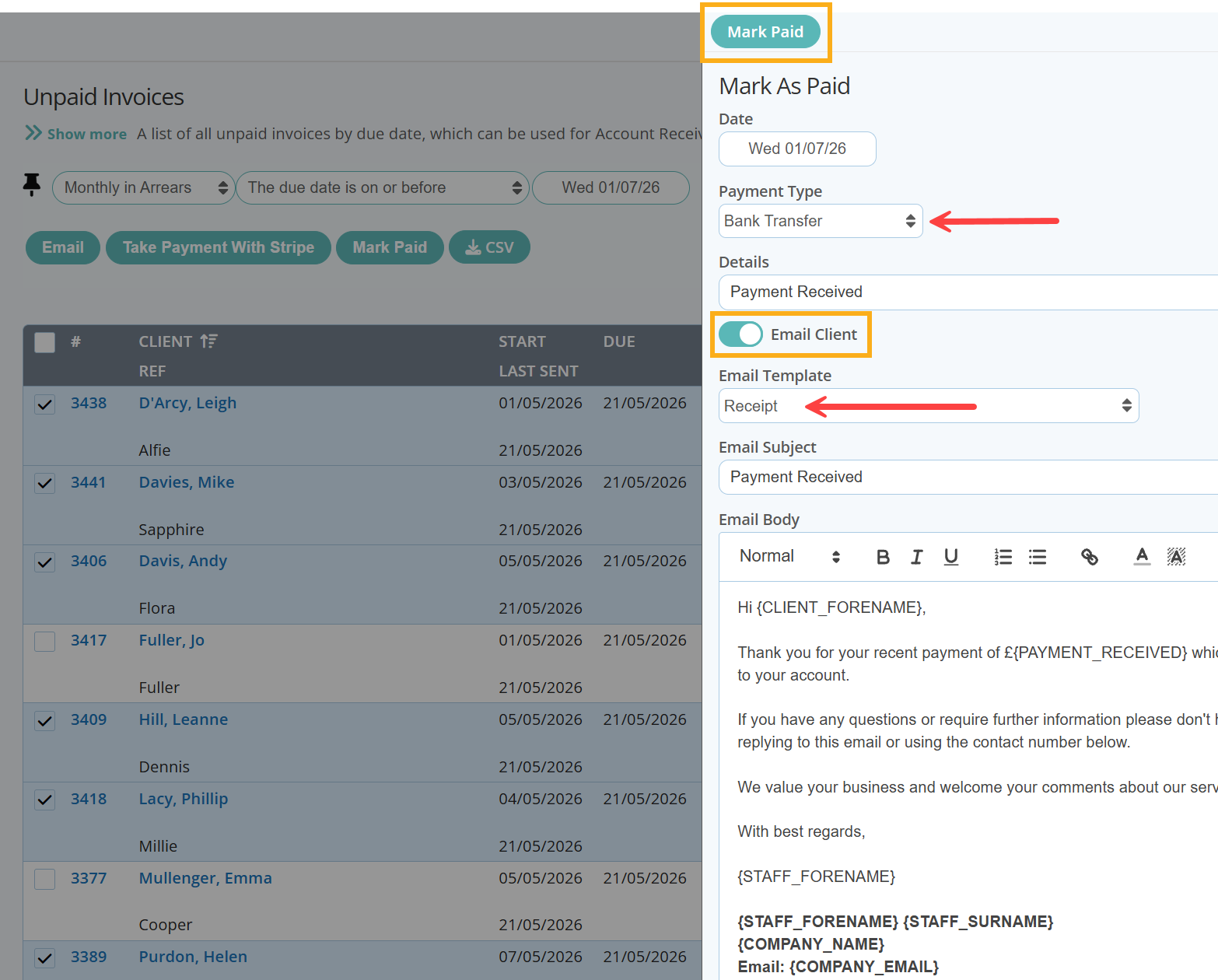Click the Email Subject field
The image size is (1218, 980).
click(968, 477)
